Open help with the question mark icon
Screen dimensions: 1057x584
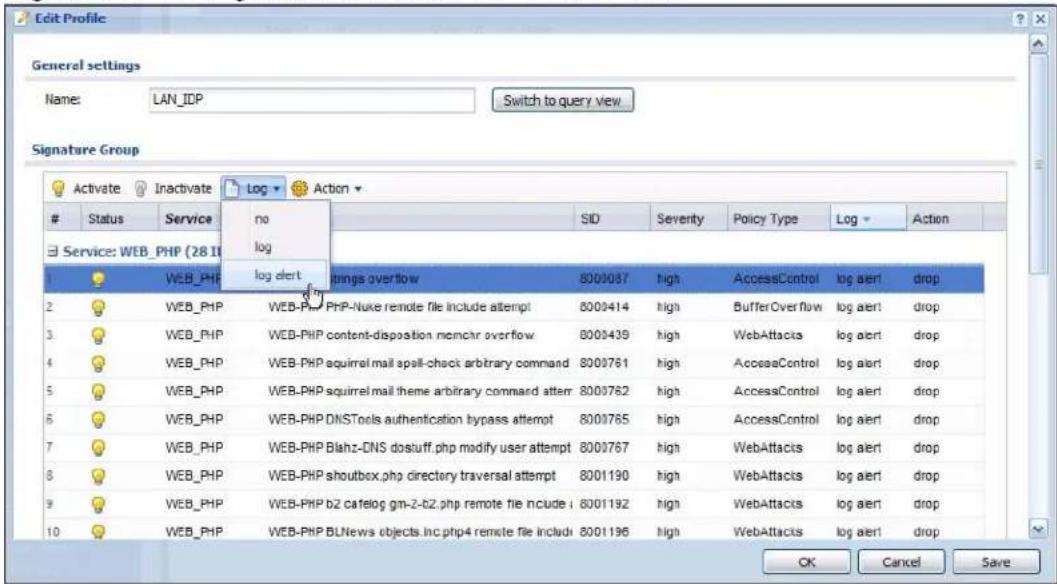[x=1023, y=20]
